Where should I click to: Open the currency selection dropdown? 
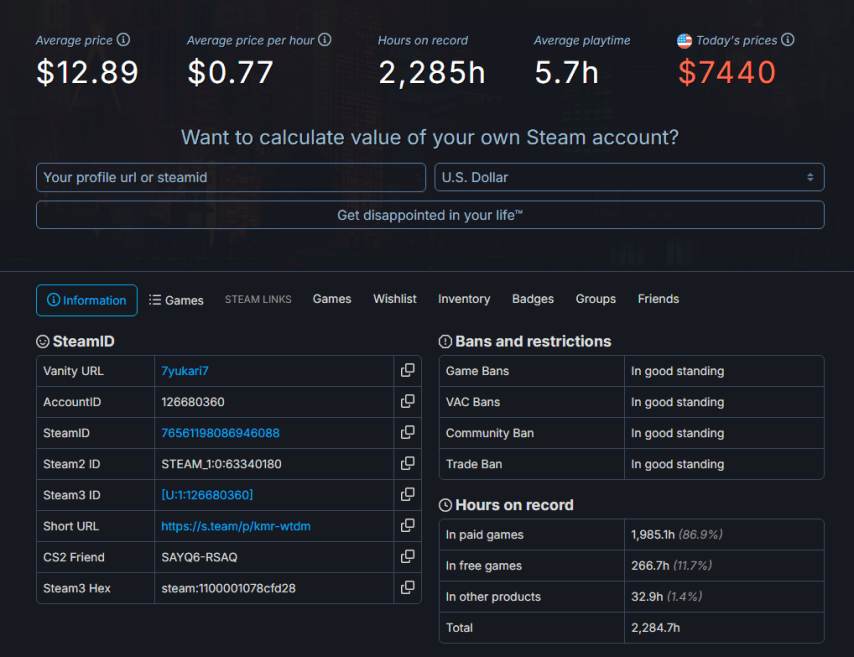pos(629,177)
